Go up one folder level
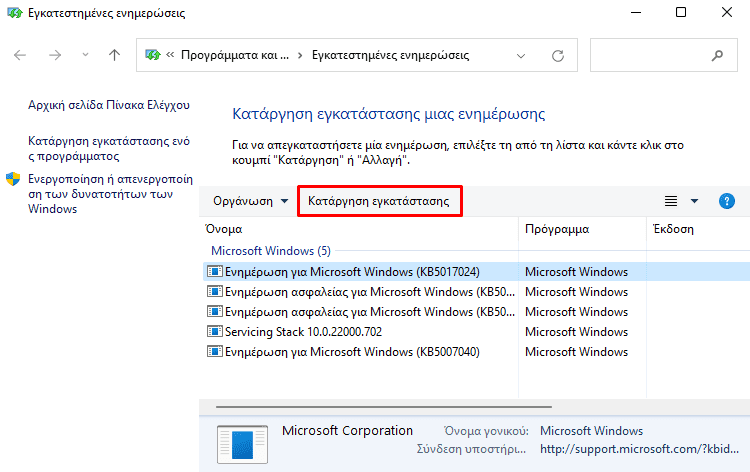Viewport: 750px width, 472px height. pyautogui.click(x=114, y=55)
